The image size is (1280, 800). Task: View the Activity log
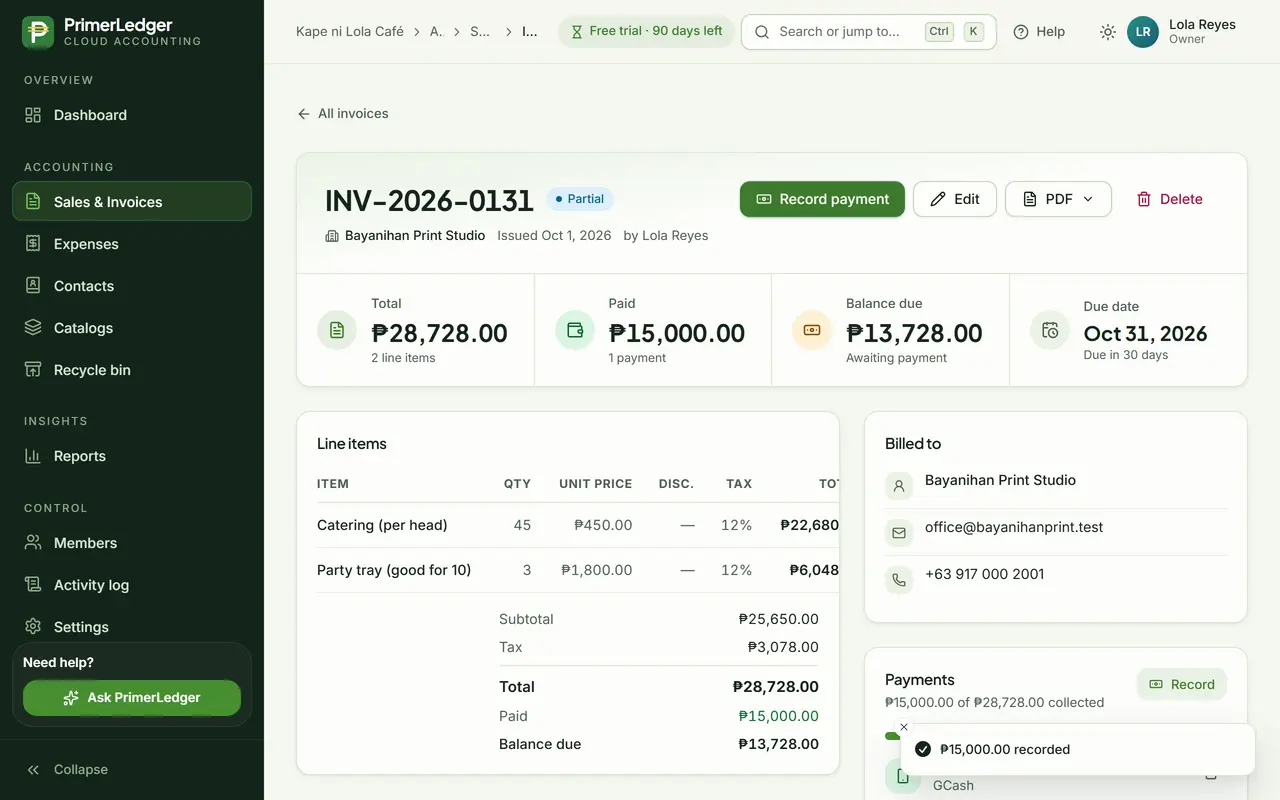[x=132, y=585]
